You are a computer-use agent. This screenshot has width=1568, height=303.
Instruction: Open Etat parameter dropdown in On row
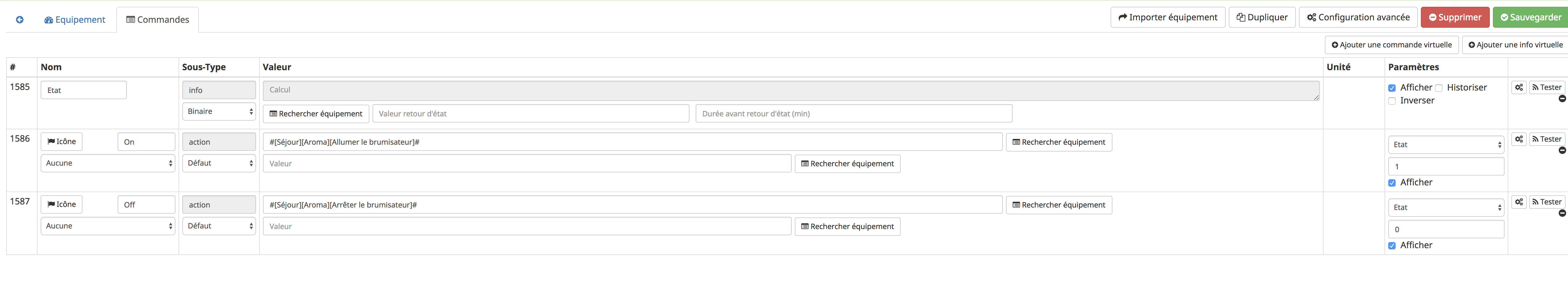1446,144
